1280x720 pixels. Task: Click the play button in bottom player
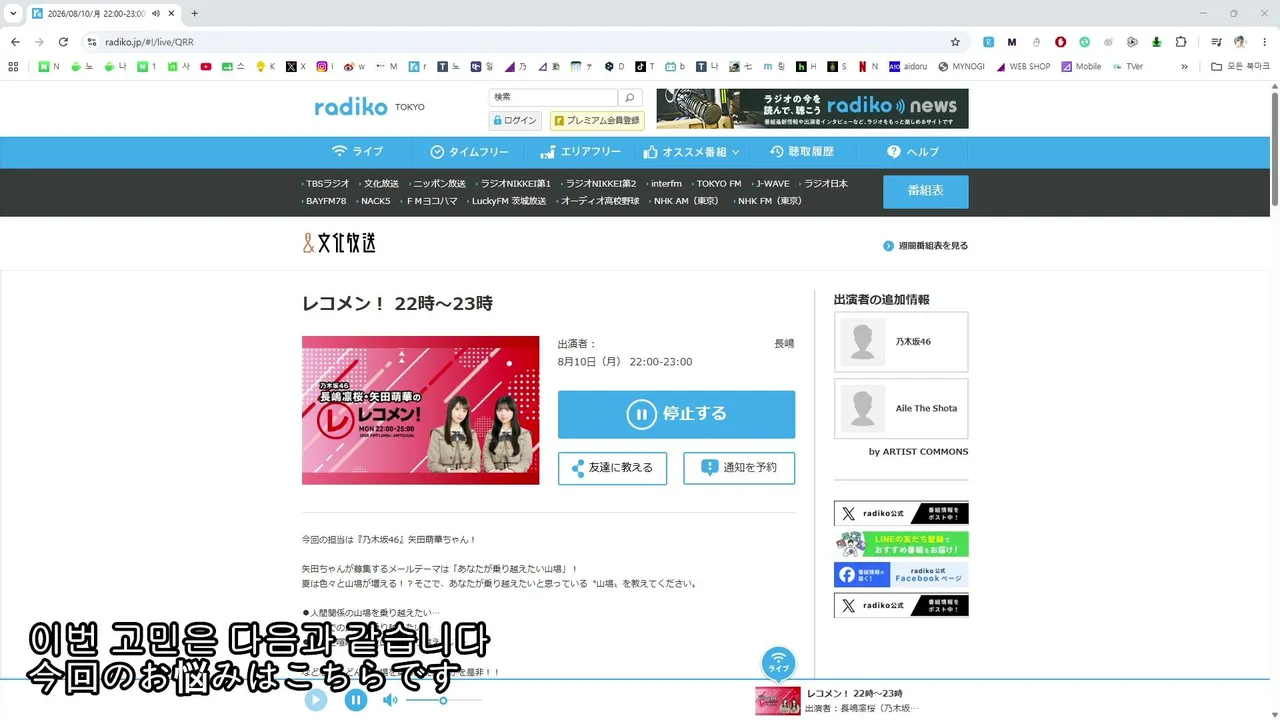click(x=316, y=700)
